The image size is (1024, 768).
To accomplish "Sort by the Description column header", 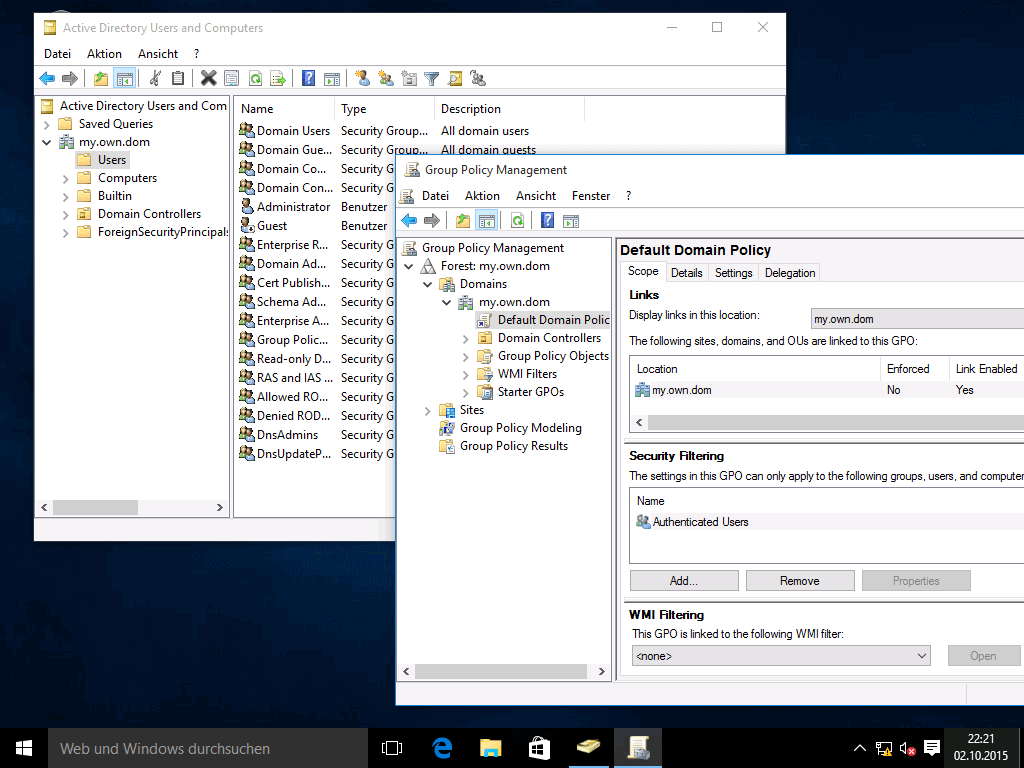I will (x=509, y=109).
